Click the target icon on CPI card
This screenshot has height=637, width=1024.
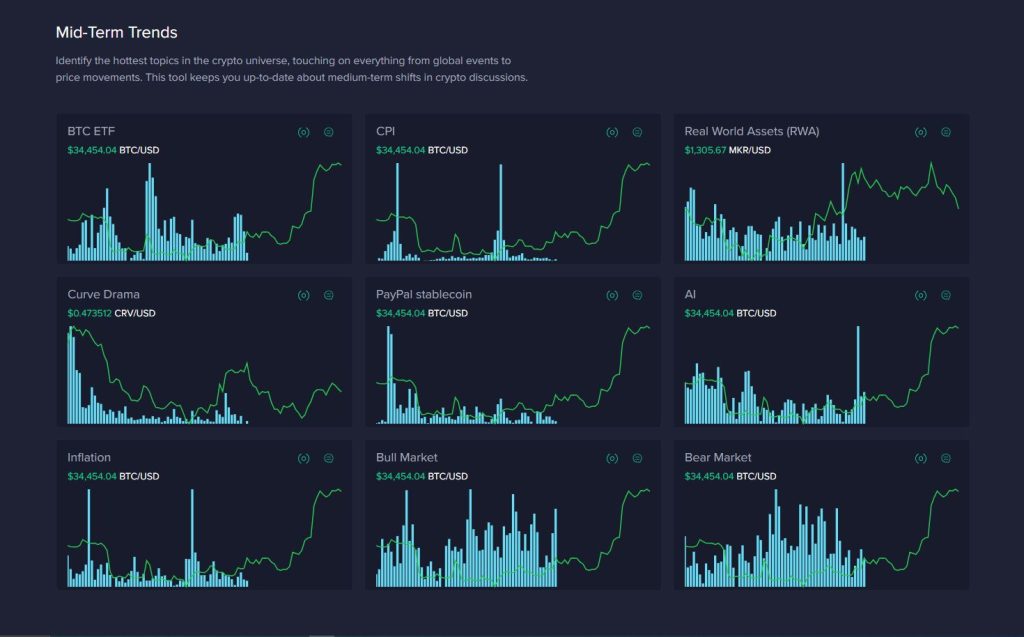coord(611,131)
